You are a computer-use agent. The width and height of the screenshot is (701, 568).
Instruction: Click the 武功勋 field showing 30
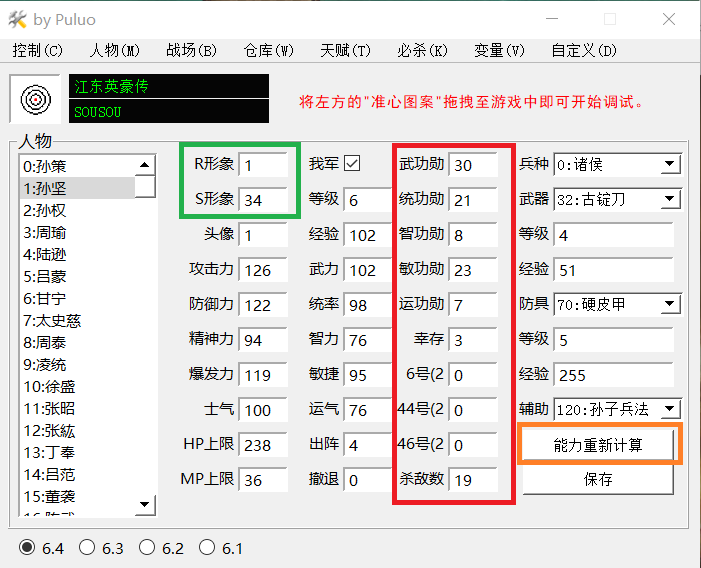[473, 165]
